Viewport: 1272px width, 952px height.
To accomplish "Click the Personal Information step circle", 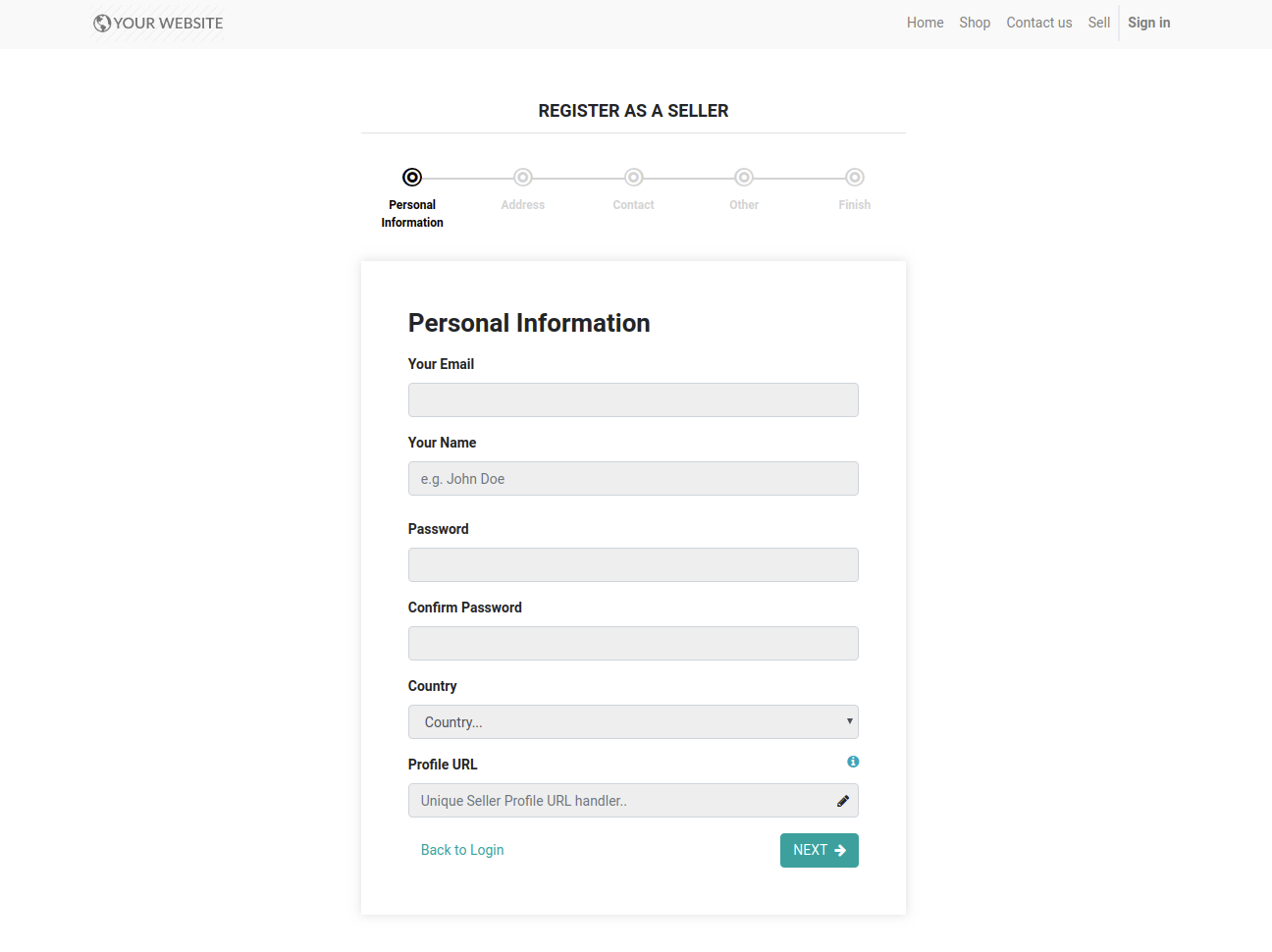I will (412, 178).
